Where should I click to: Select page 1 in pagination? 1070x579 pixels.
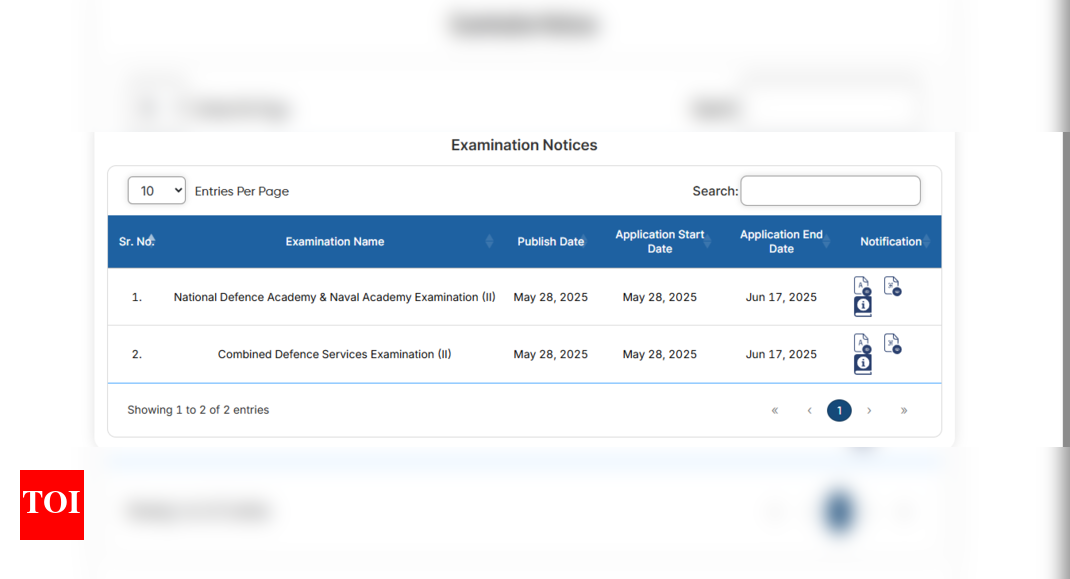point(839,410)
